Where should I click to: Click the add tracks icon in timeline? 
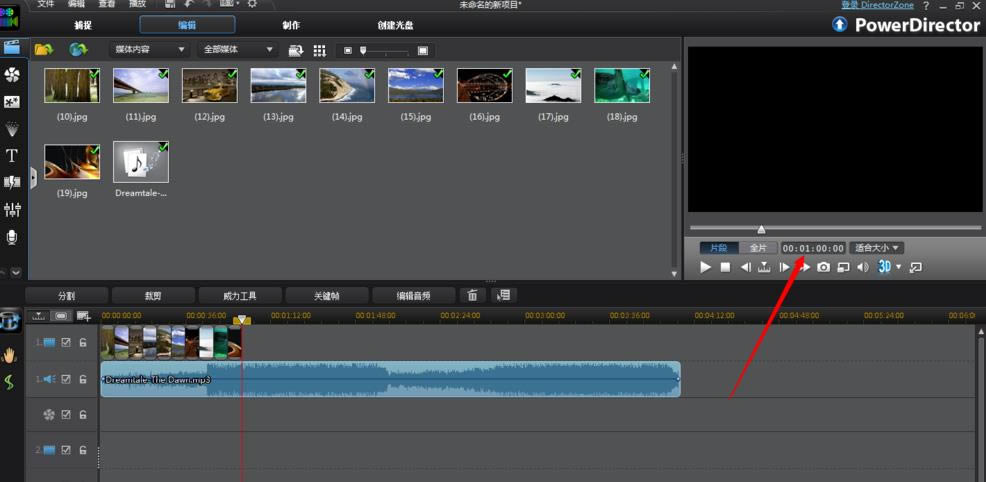[x=83, y=316]
